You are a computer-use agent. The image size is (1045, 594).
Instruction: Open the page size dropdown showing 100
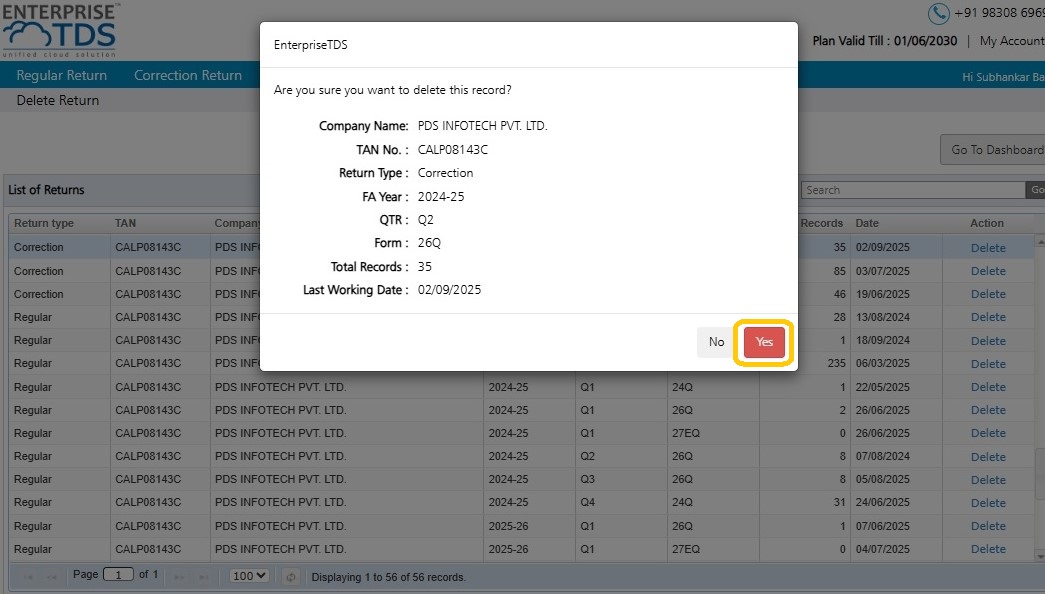pyautogui.click(x=249, y=576)
